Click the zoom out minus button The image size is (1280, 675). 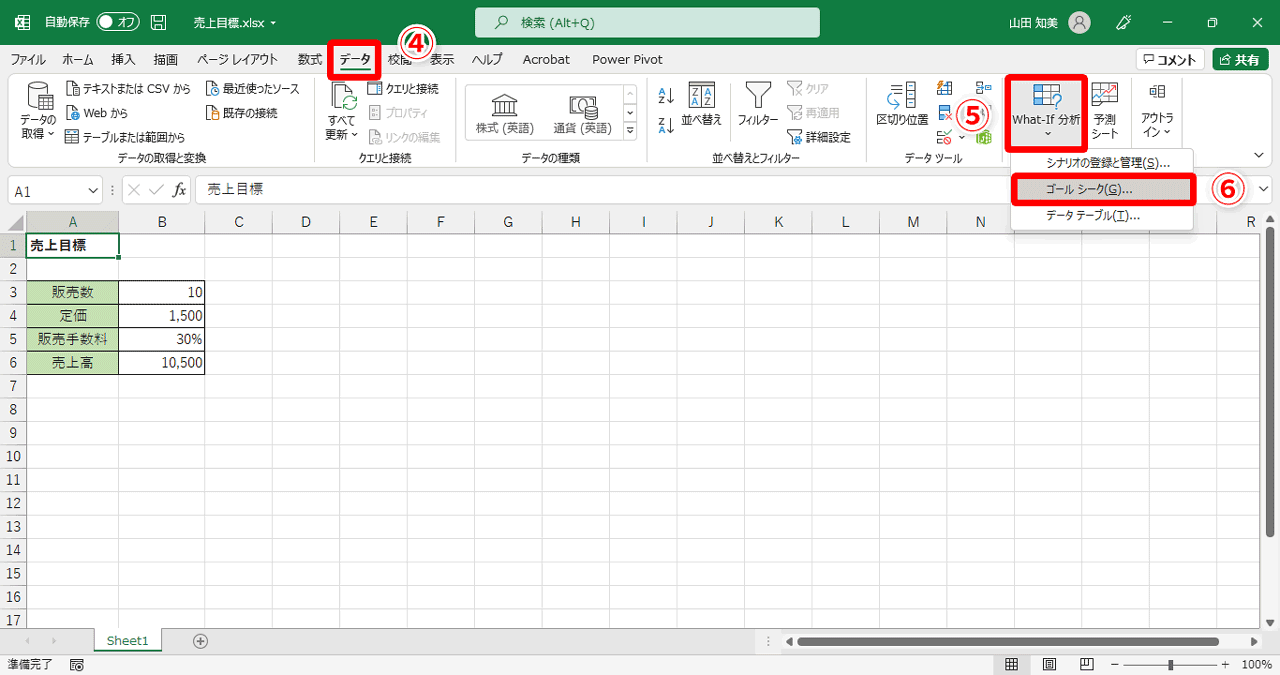pyautogui.click(x=1114, y=665)
